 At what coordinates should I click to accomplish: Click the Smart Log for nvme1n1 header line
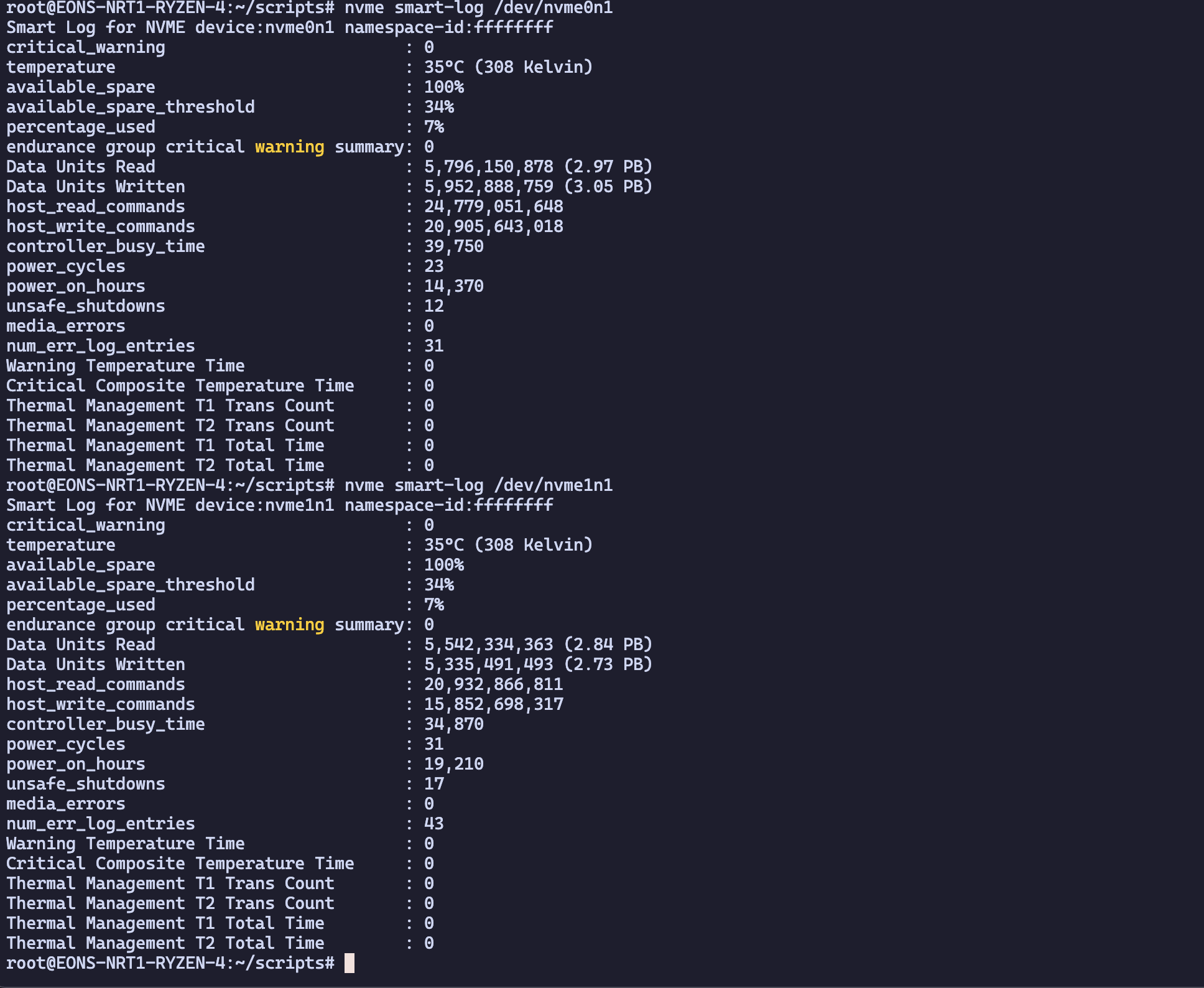(280, 505)
